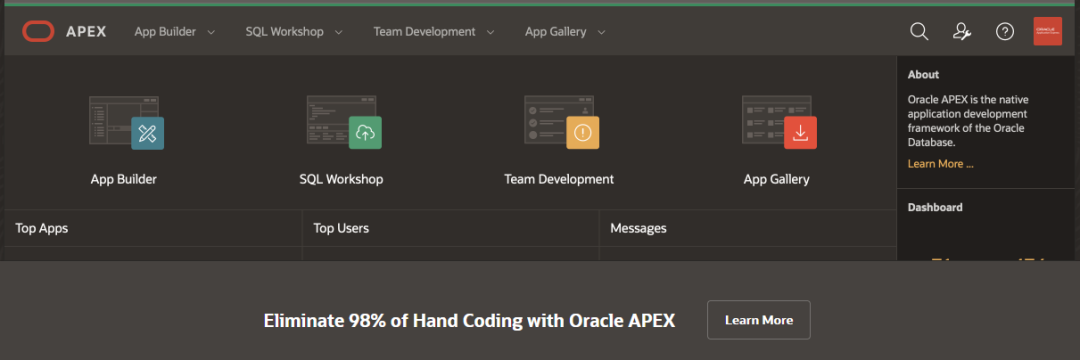Select App Builder in the top navigation

(165, 32)
